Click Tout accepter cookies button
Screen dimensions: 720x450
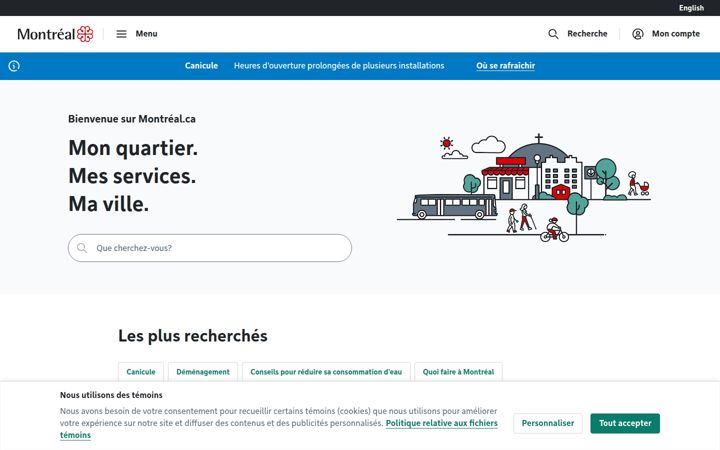tap(625, 423)
